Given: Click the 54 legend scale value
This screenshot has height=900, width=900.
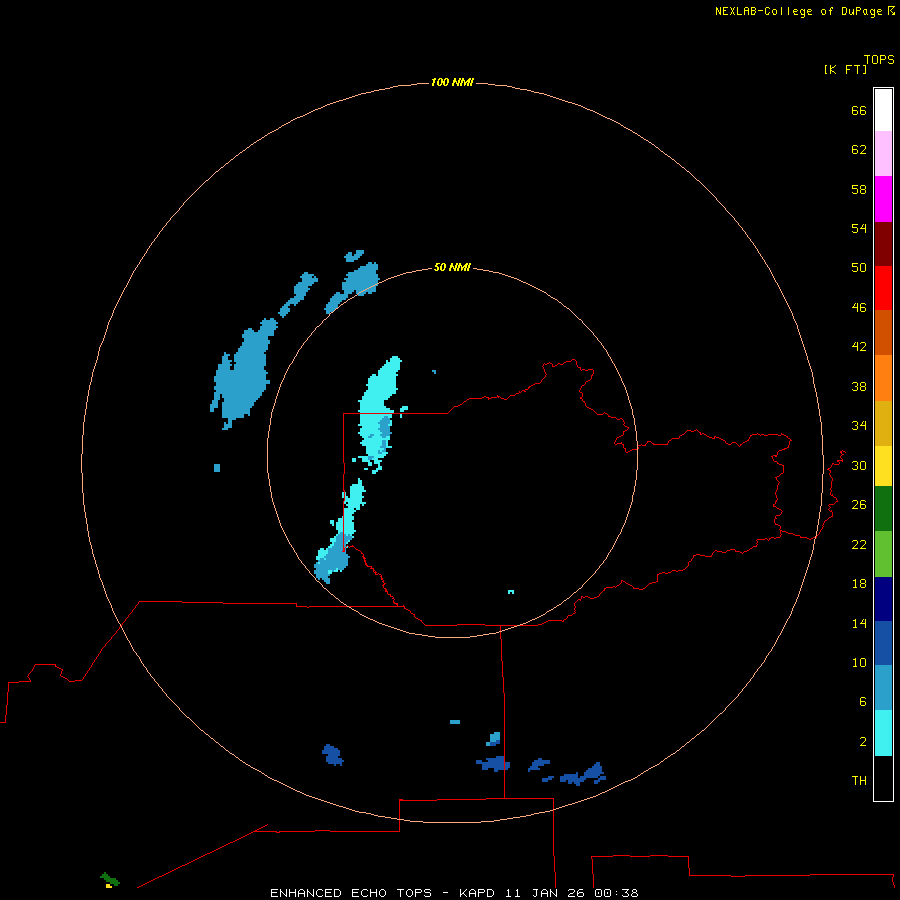Looking at the screenshot, I should (x=859, y=228).
